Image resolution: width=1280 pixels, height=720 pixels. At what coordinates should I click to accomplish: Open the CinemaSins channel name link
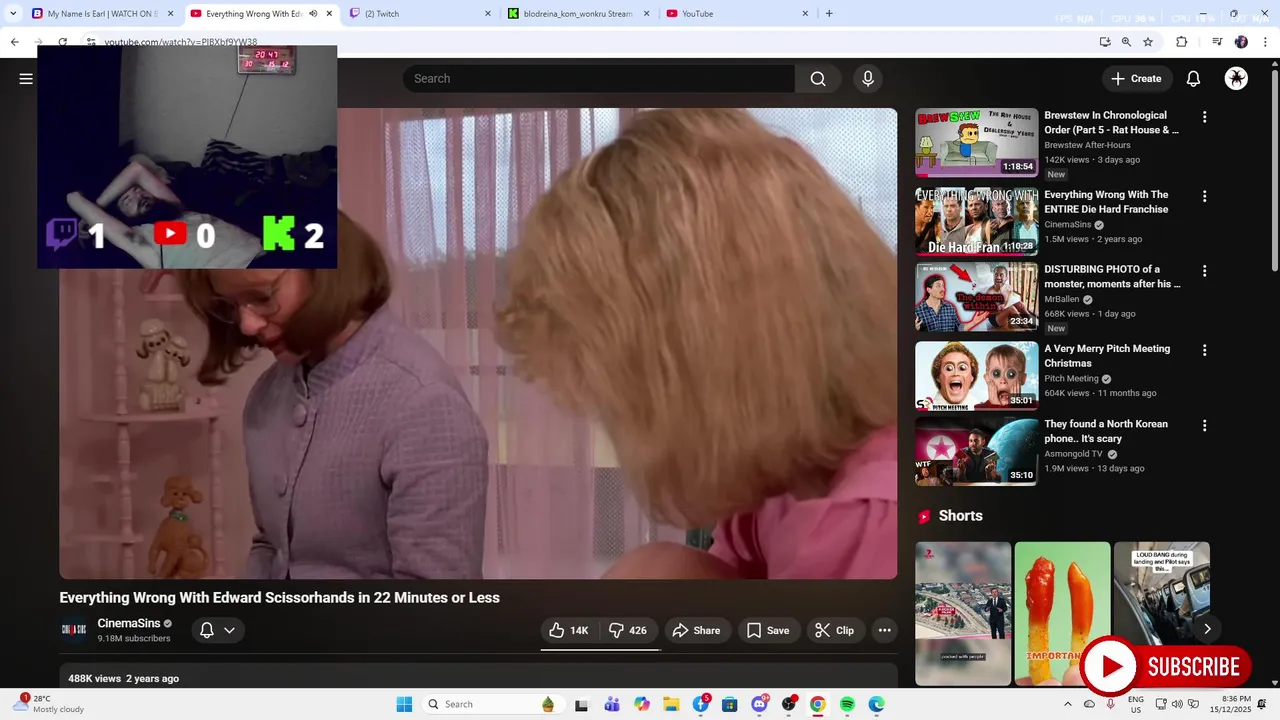[128, 623]
